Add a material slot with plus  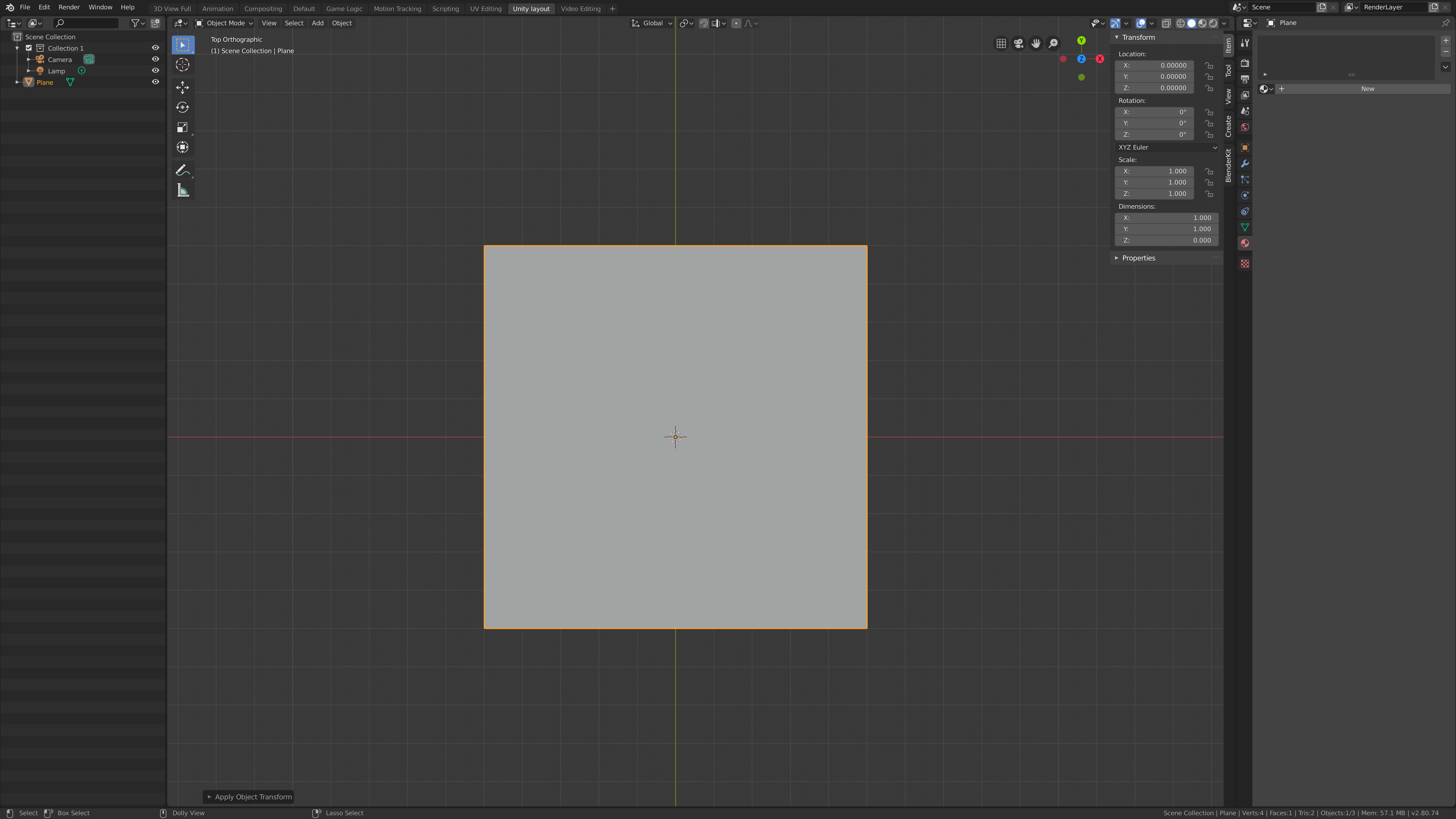[x=1445, y=41]
